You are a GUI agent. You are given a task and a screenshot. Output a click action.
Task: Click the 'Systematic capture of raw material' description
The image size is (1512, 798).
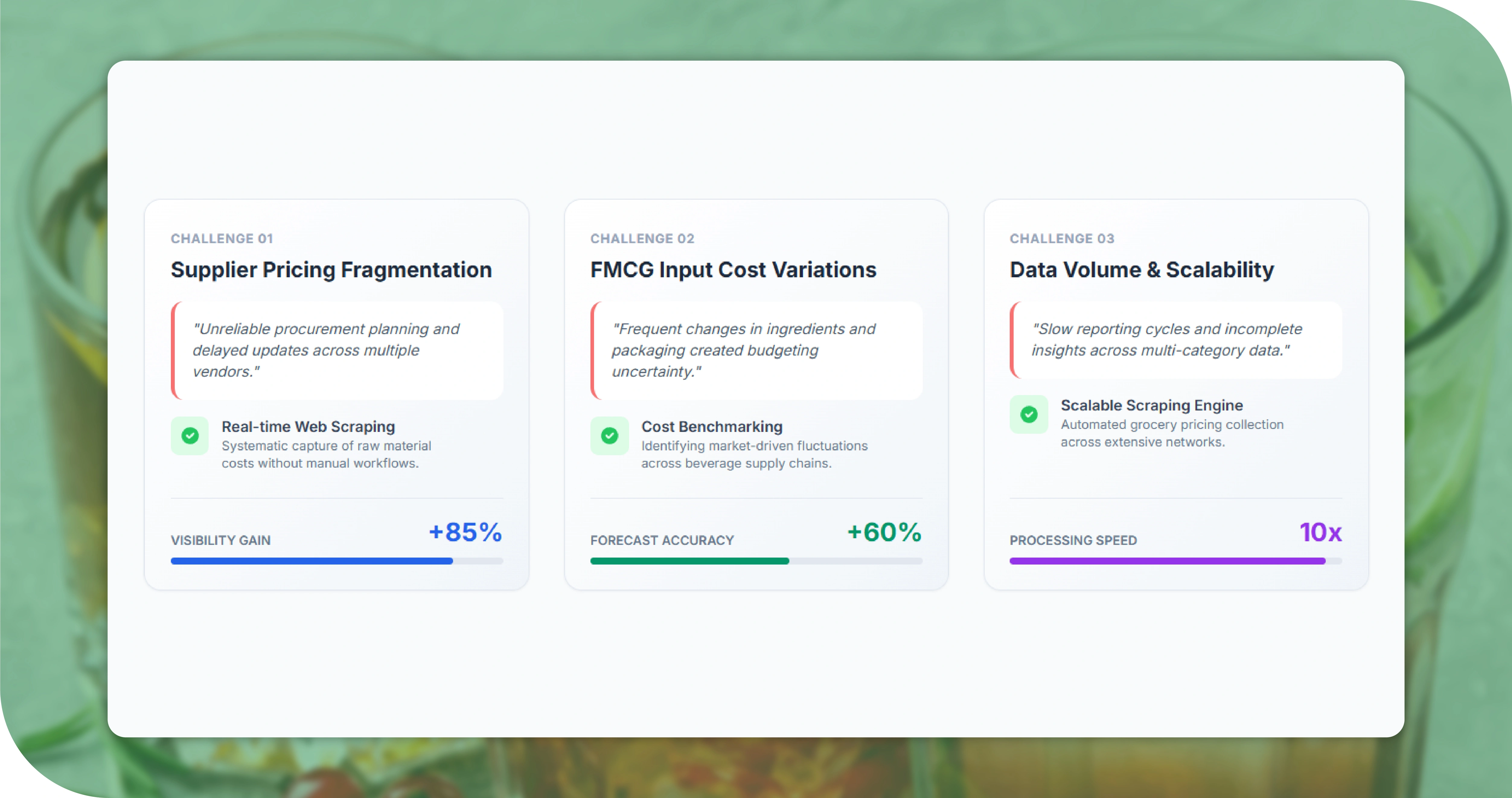(326, 455)
